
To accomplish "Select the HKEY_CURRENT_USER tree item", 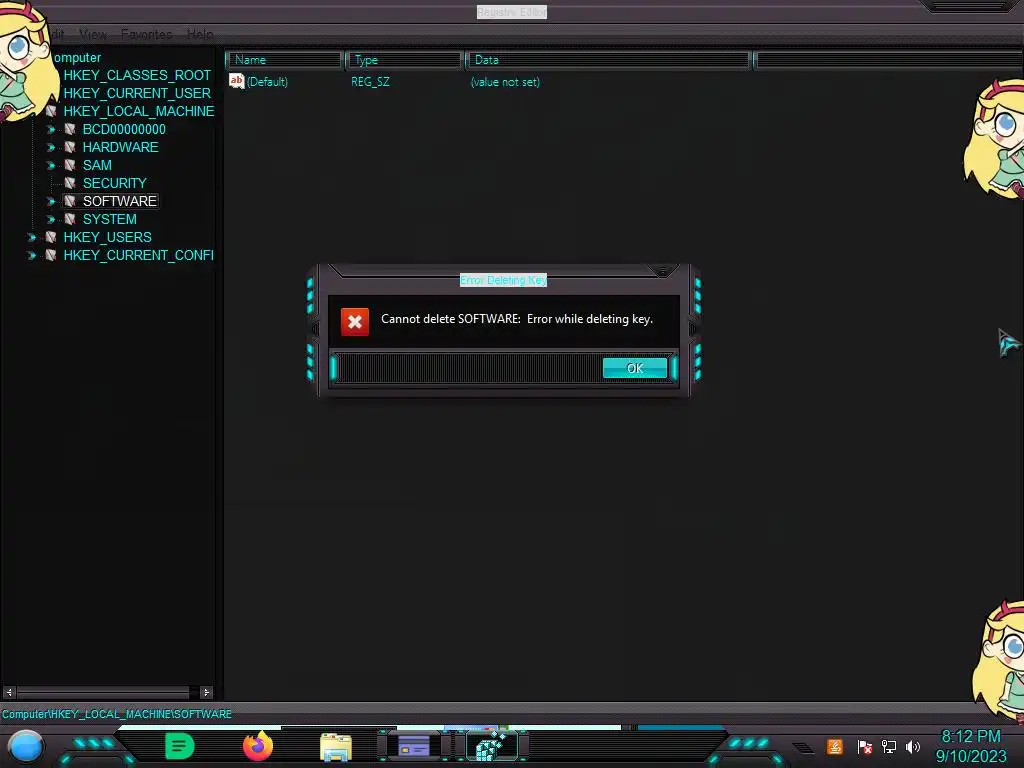I will pyautogui.click(x=137, y=93).
